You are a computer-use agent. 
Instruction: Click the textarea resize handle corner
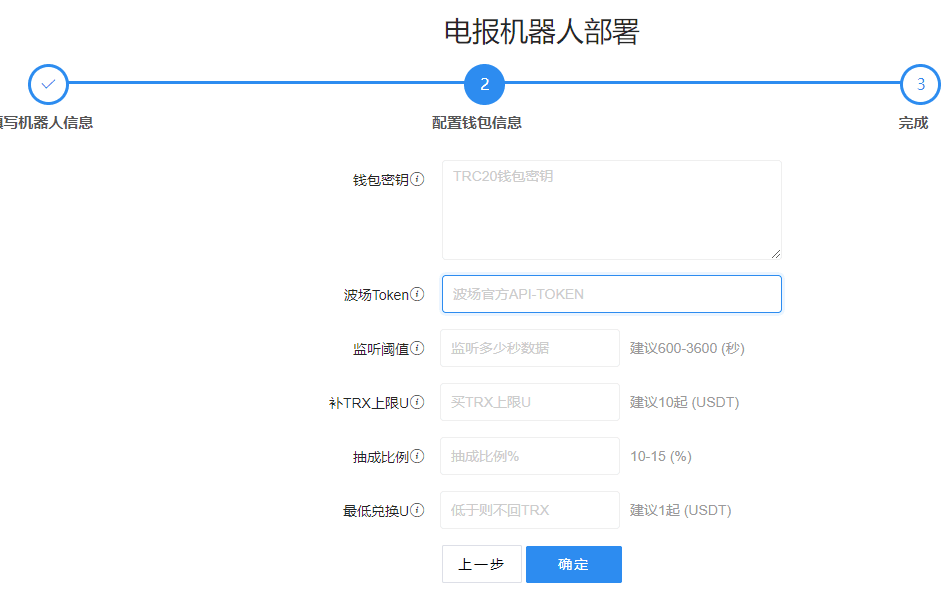point(776,254)
